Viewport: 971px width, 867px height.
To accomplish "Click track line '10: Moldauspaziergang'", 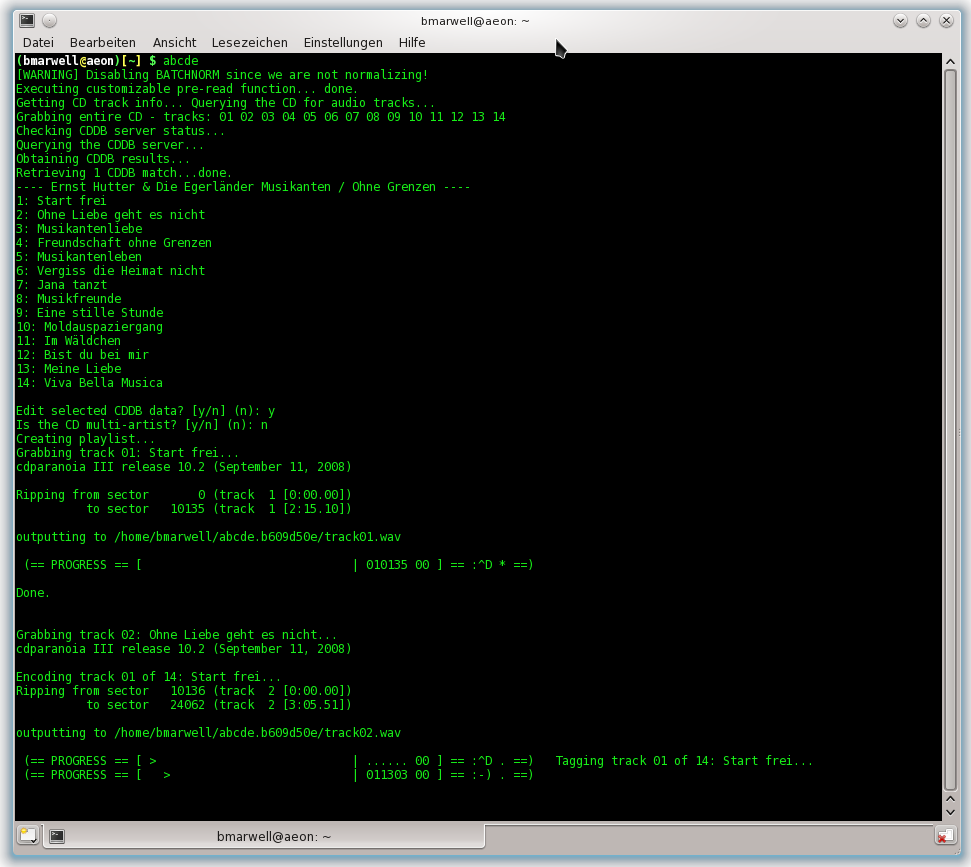I will tap(90, 327).
